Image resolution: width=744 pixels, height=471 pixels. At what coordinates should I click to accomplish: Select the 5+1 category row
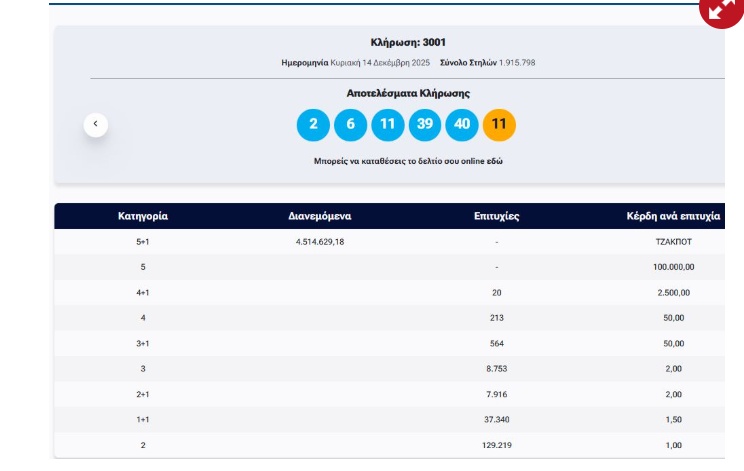point(142,242)
